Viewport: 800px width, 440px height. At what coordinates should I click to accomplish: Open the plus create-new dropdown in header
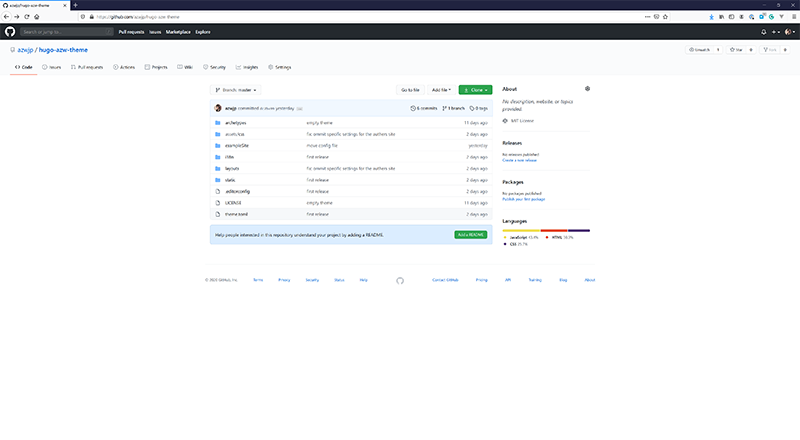click(x=776, y=32)
